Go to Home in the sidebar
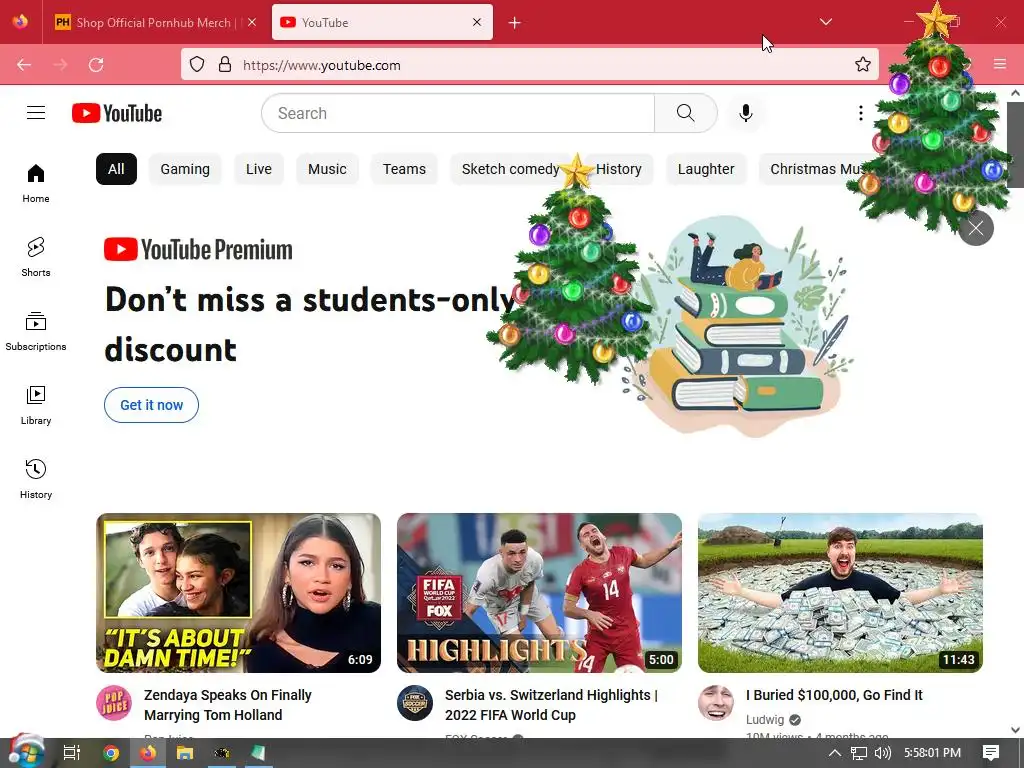Viewport: 1024px width, 768px height. 36,184
